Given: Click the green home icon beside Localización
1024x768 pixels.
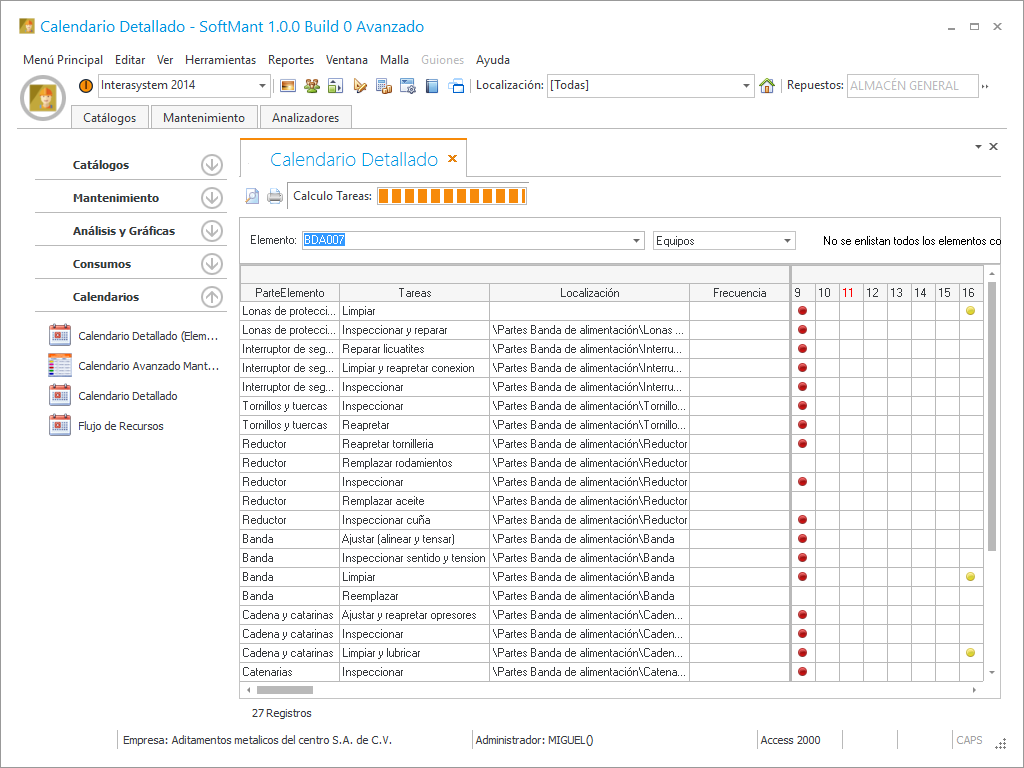Looking at the screenshot, I should 767,86.
